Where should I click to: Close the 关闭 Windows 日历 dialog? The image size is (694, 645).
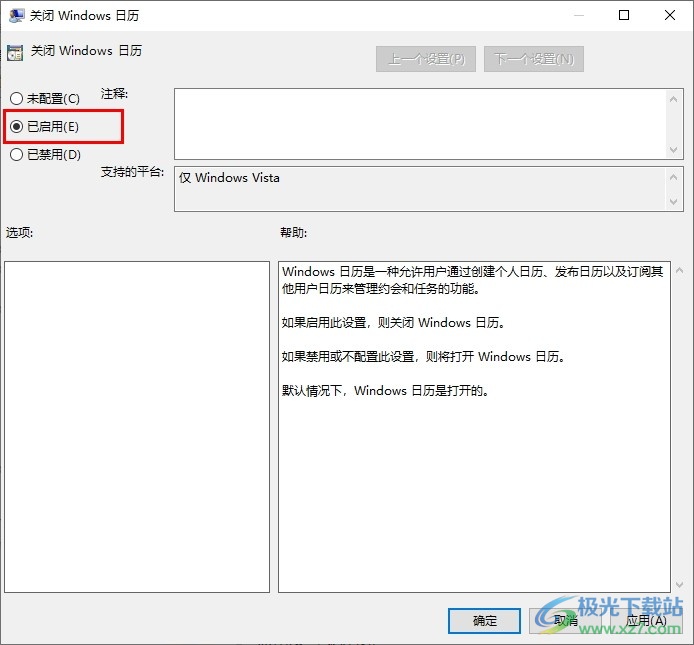(x=670, y=15)
